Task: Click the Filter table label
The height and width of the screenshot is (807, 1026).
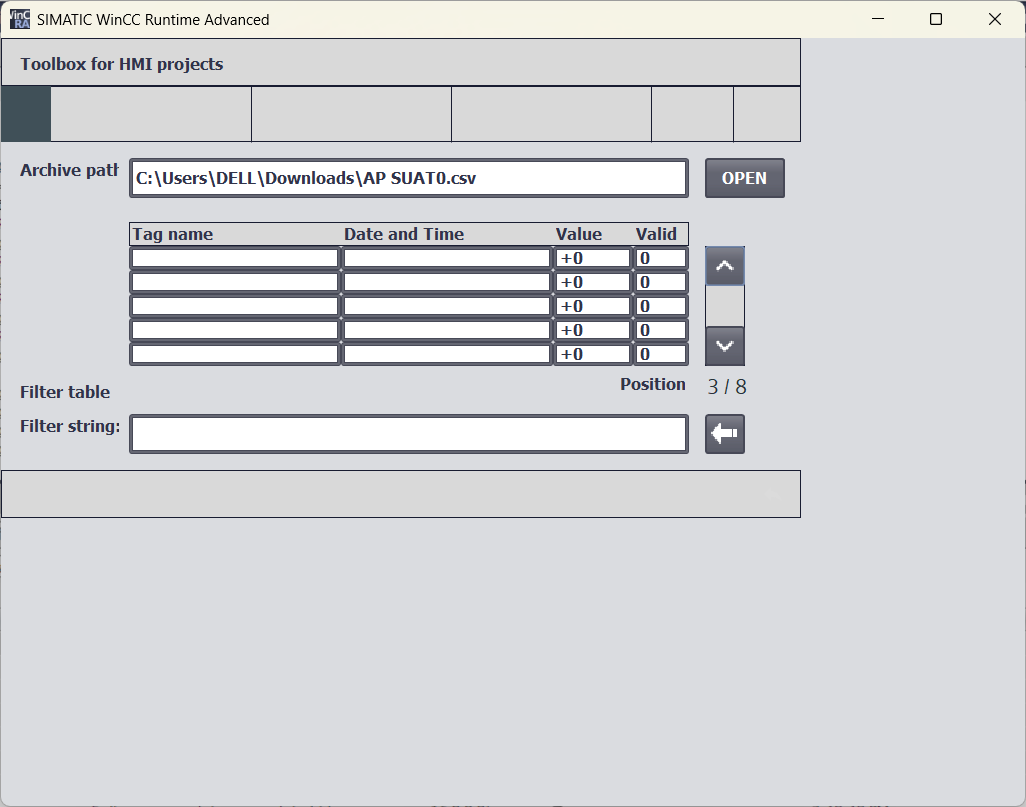Action: click(x=65, y=392)
